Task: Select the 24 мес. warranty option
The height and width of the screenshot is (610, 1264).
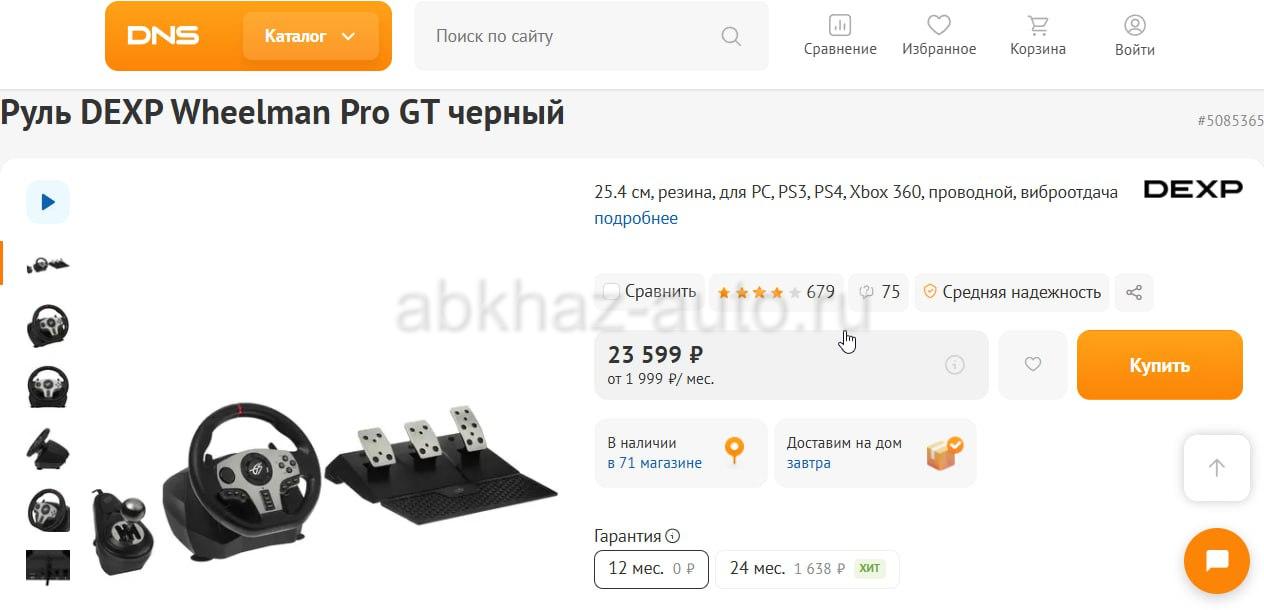Action: click(x=808, y=569)
